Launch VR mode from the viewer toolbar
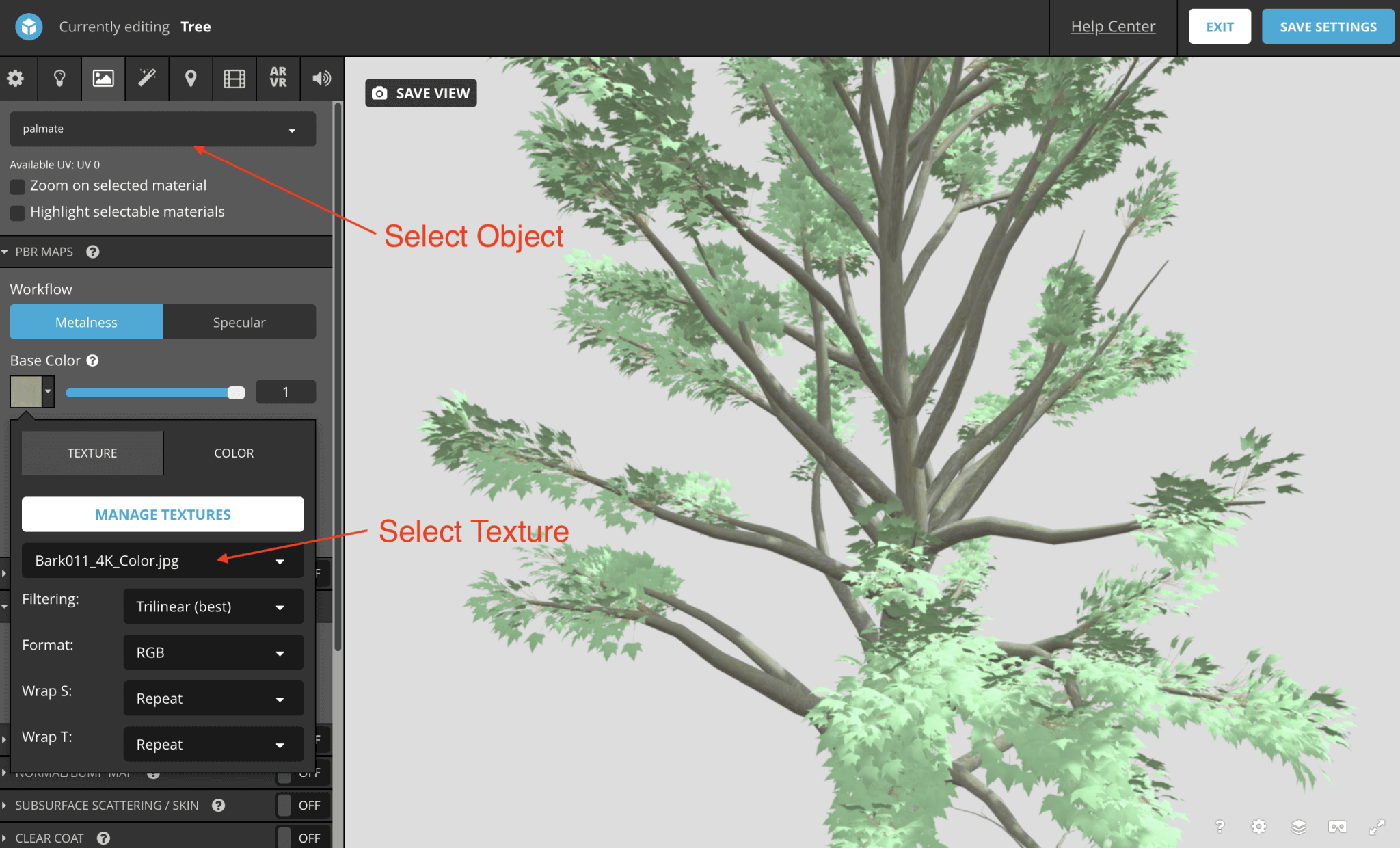This screenshot has height=848, width=1400. pyautogui.click(x=1337, y=827)
